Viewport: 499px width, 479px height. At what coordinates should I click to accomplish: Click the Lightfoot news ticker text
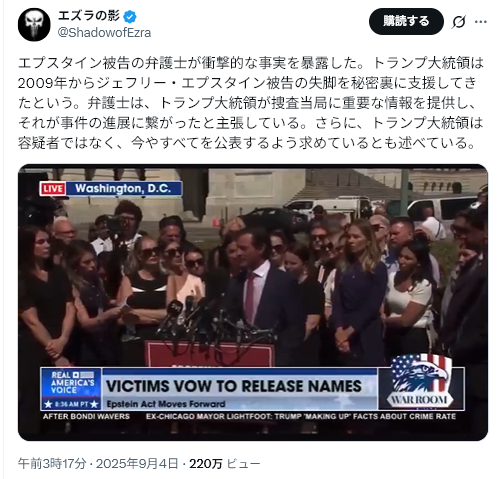click(x=301, y=416)
